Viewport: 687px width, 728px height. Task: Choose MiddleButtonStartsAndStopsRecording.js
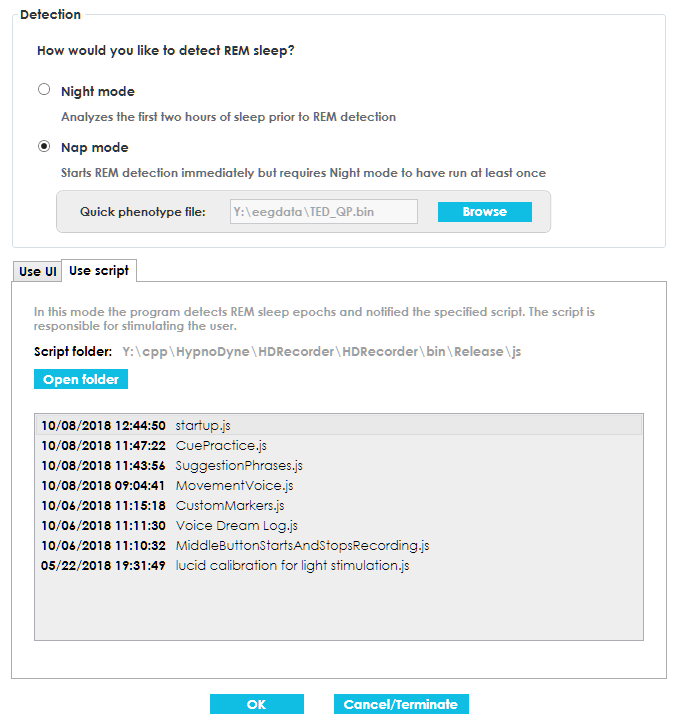302,545
